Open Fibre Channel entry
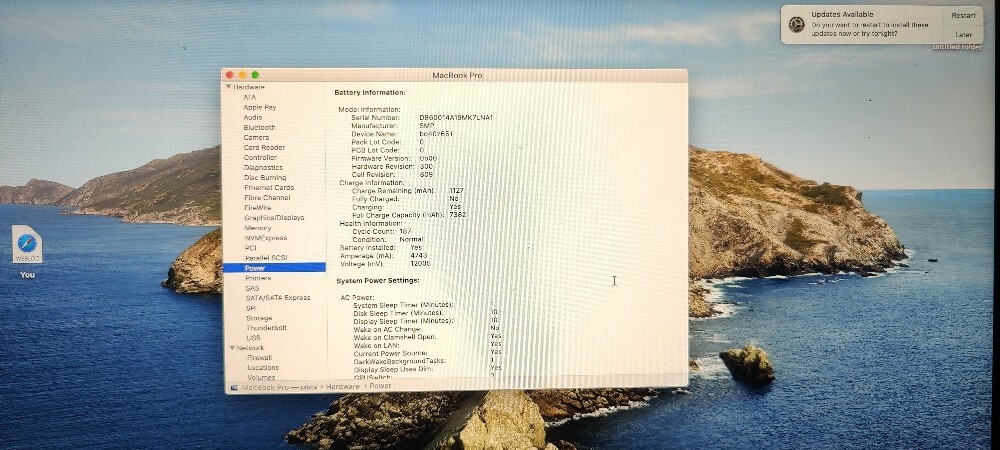The height and width of the screenshot is (450, 1000). [x=267, y=198]
